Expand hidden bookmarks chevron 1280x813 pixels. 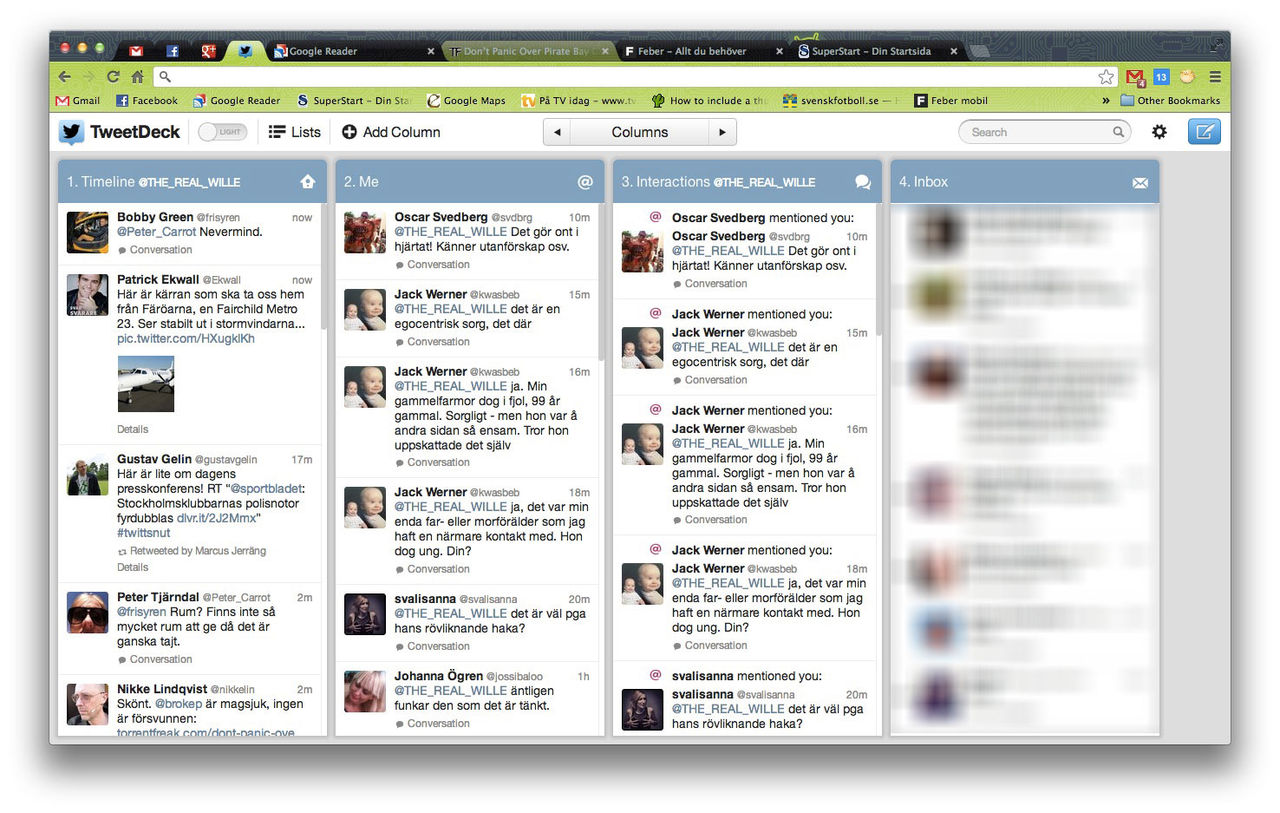coord(1106,100)
